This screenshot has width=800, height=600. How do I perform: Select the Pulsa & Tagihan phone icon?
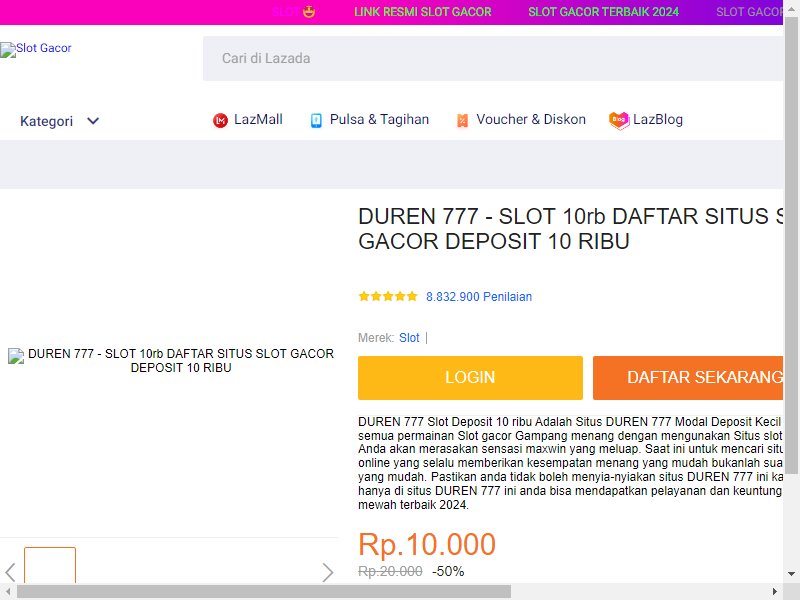pyautogui.click(x=316, y=120)
